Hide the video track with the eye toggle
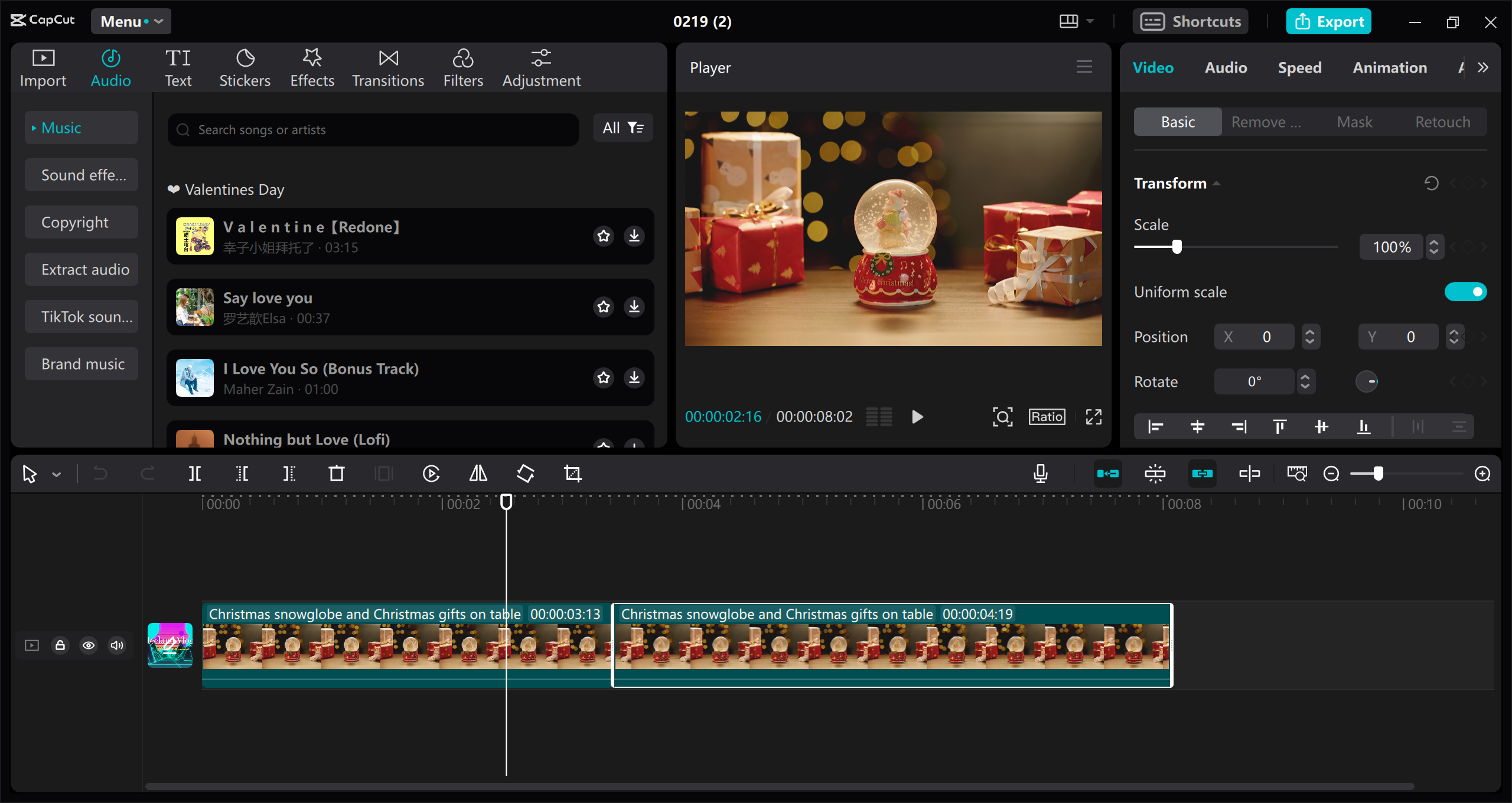1512x803 pixels. tap(89, 645)
